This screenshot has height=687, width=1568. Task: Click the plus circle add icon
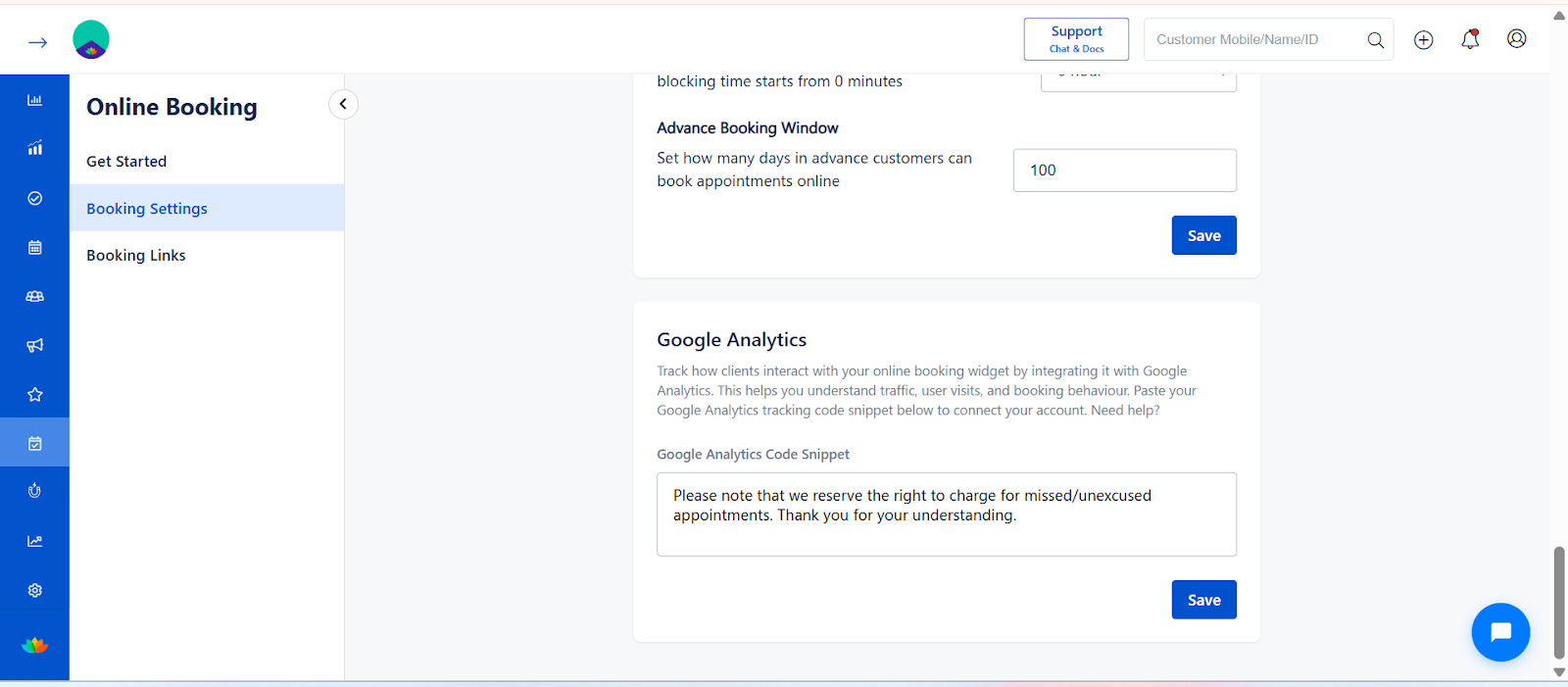[x=1424, y=40]
